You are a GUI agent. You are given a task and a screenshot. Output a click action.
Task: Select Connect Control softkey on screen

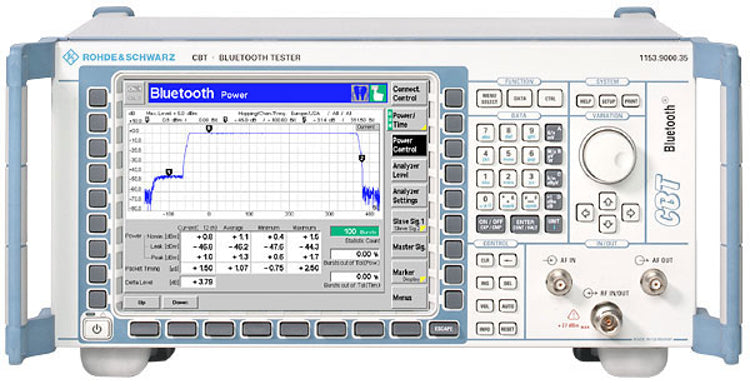click(408, 94)
